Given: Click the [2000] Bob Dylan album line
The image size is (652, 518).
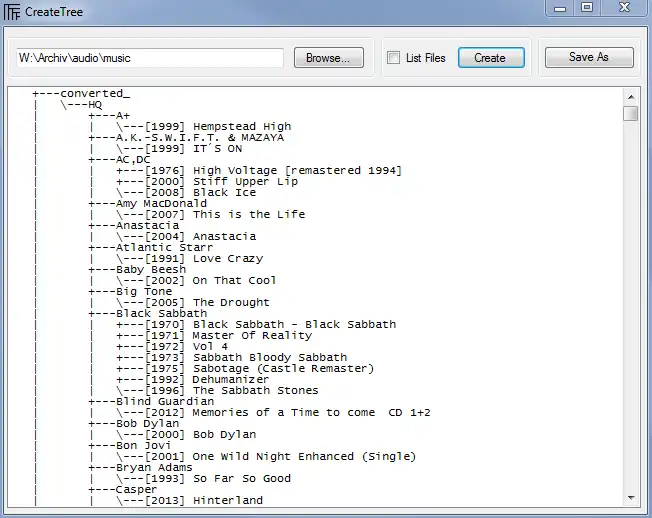Looking at the screenshot, I should [x=186, y=435].
